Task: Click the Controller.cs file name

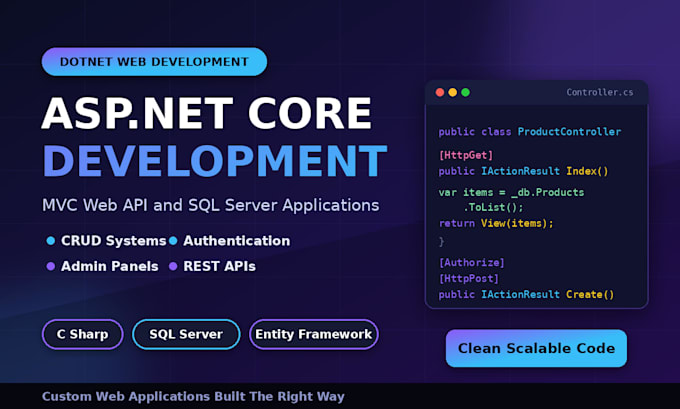Action: 600,92
